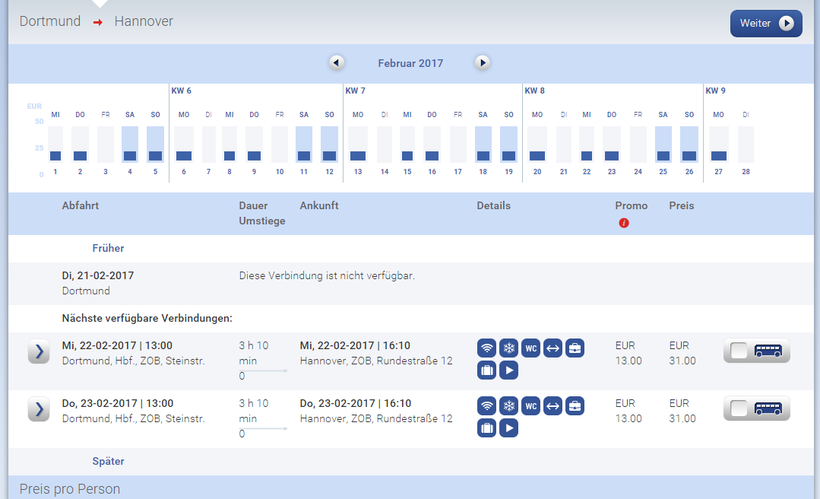The width and height of the screenshot is (820, 499).
Task: Go to the next month after Februar 2017
Action: (483, 62)
